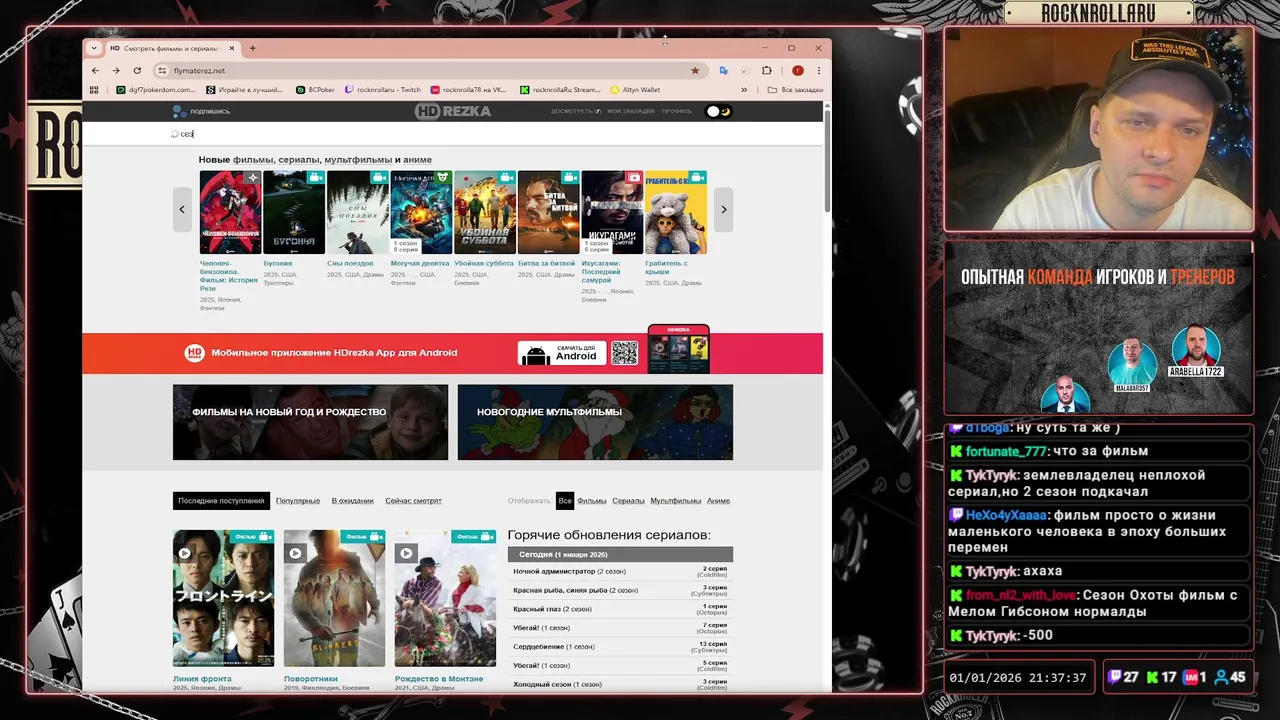Screen dimensions: 1280x720
Task: Select the 'Все' display filter
Action: tap(565, 501)
